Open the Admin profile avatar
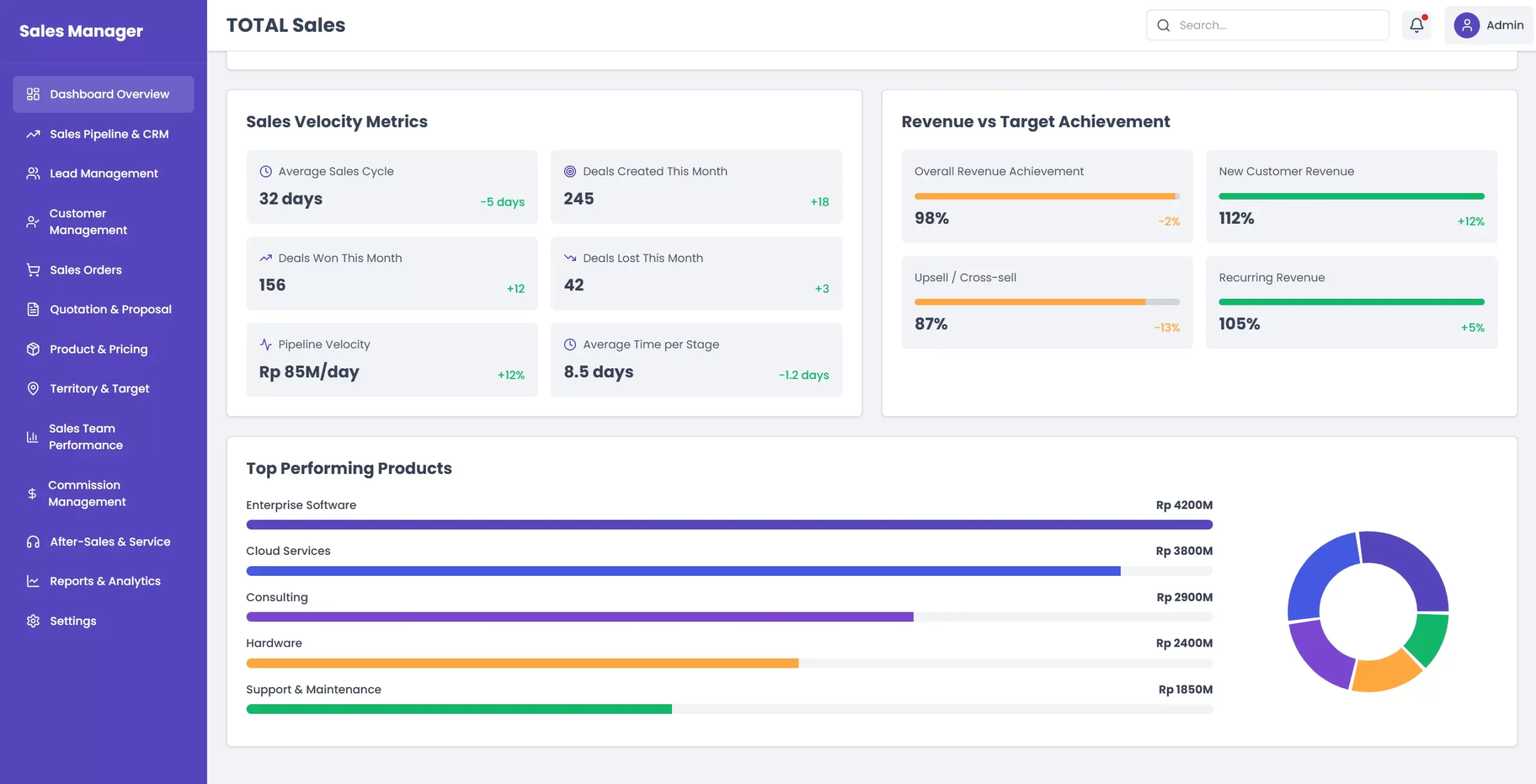This screenshot has width=1536, height=784. click(1468, 25)
